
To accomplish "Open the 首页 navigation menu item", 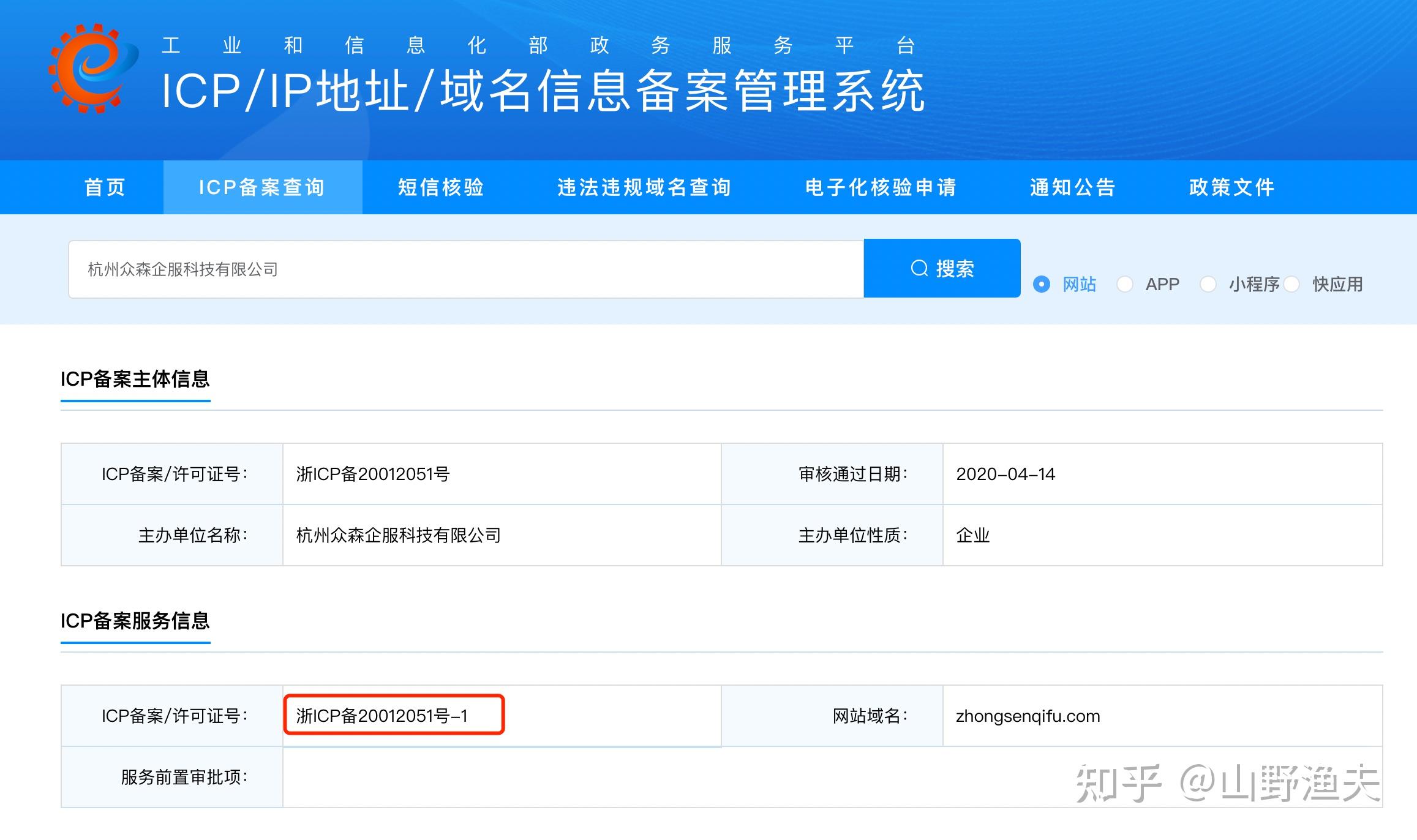I will click(104, 187).
